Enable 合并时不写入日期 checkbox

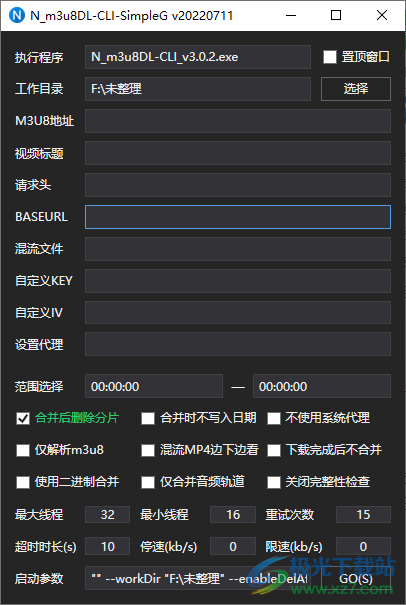point(148,418)
